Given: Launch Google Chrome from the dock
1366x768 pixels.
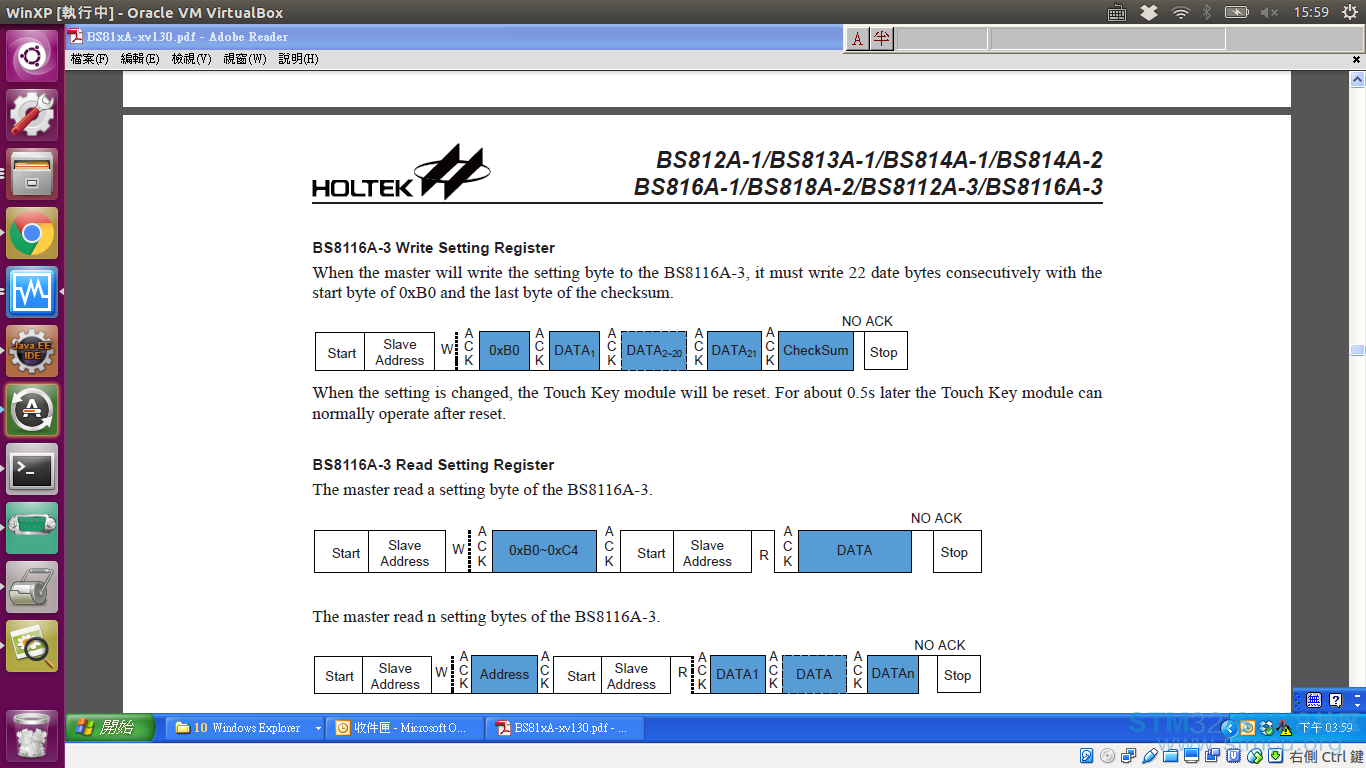Looking at the screenshot, I should pyautogui.click(x=32, y=233).
